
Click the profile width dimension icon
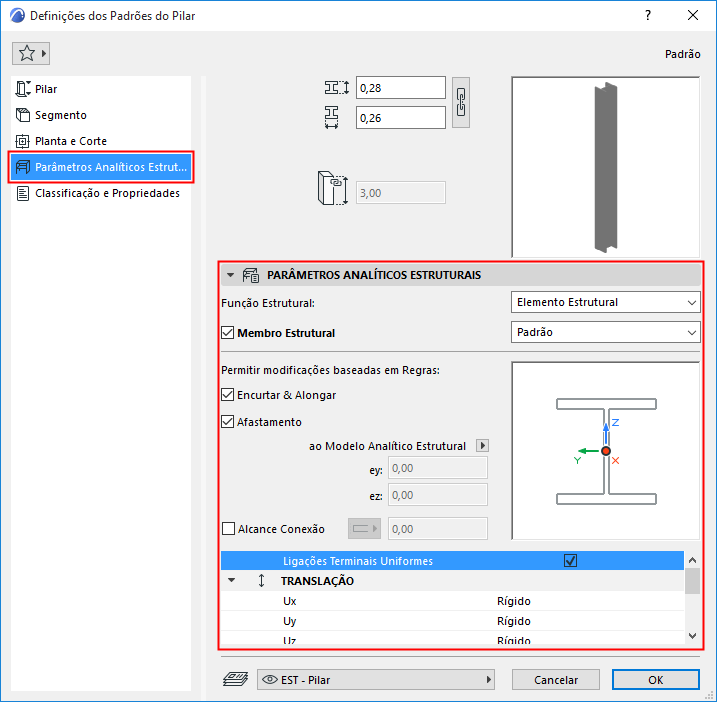coord(332,118)
